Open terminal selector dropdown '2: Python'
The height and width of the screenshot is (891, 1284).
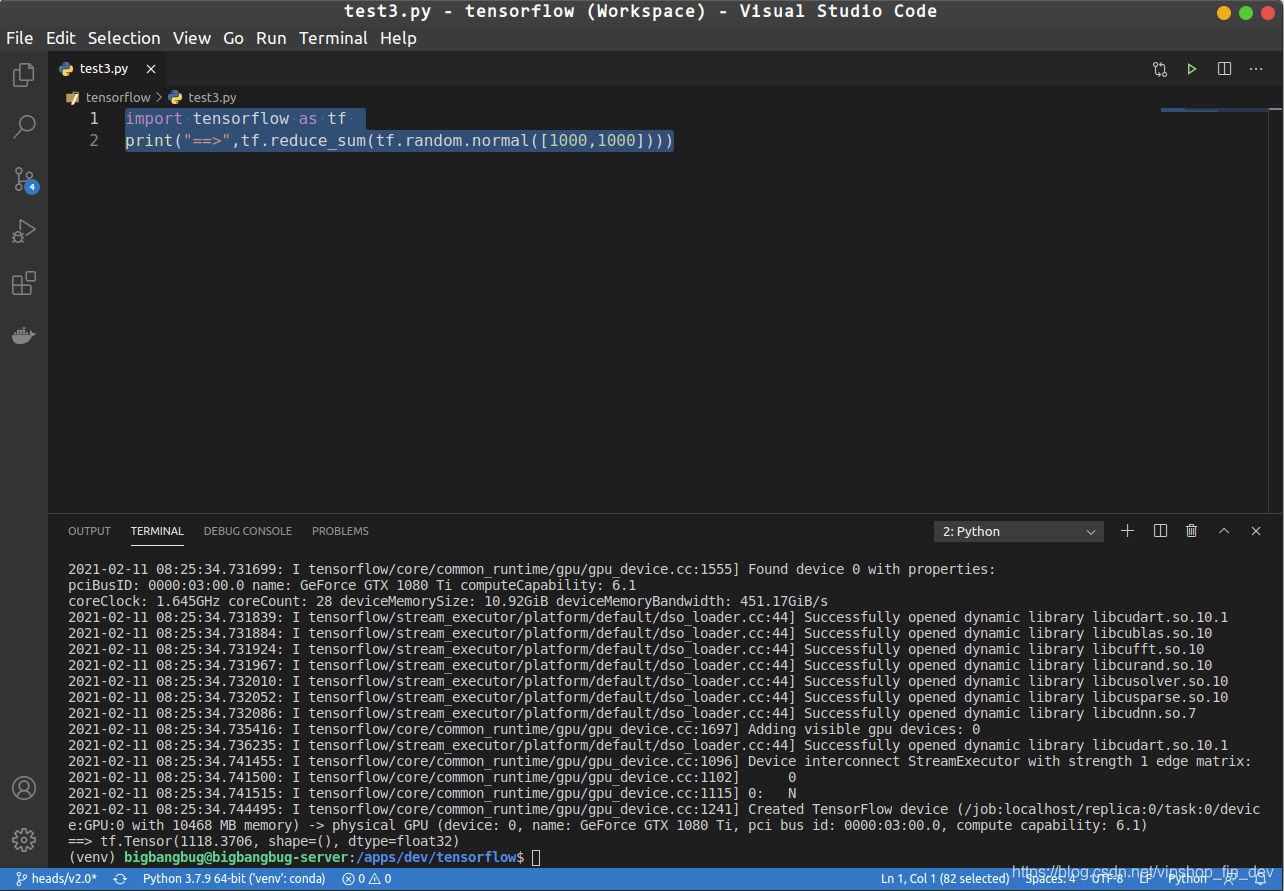click(x=1018, y=532)
